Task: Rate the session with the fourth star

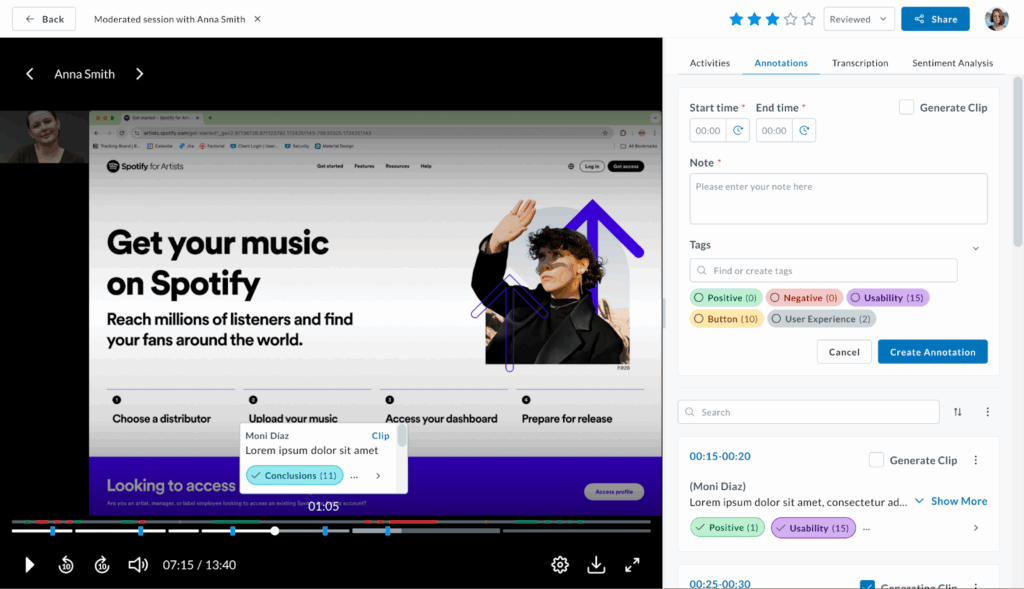Action: coord(791,18)
